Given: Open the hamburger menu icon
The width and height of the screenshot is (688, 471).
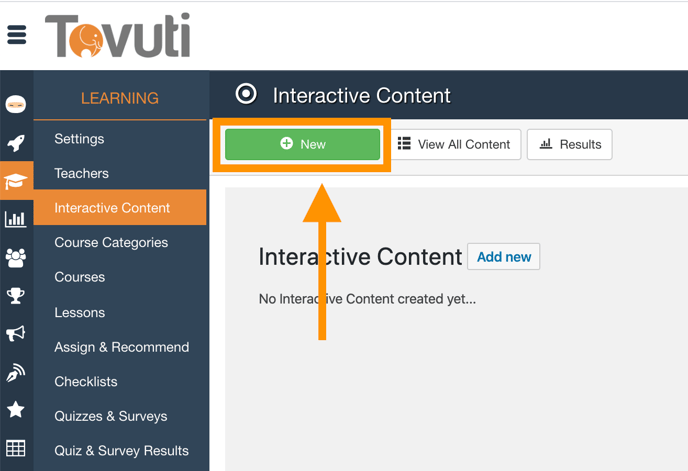Looking at the screenshot, I should click(17, 35).
